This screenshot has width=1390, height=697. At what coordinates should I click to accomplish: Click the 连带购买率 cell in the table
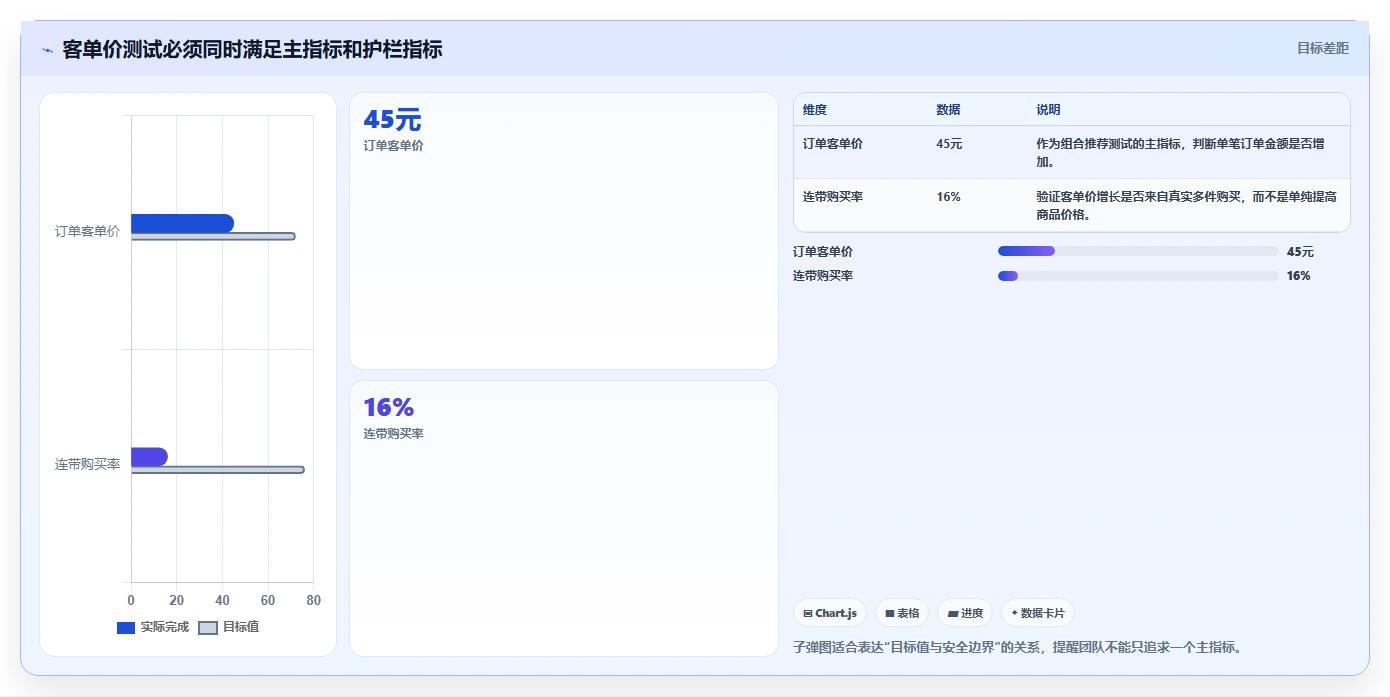(833, 197)
